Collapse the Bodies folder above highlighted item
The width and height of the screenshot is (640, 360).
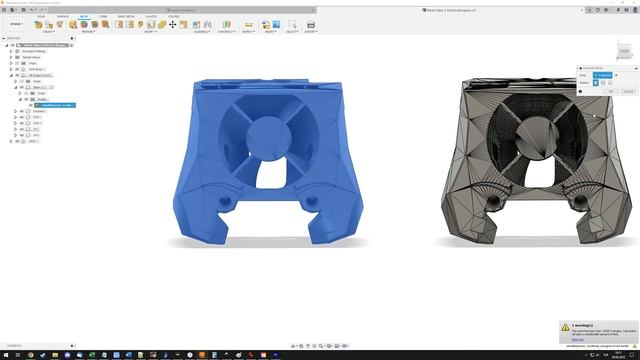[x=20, y=99]
